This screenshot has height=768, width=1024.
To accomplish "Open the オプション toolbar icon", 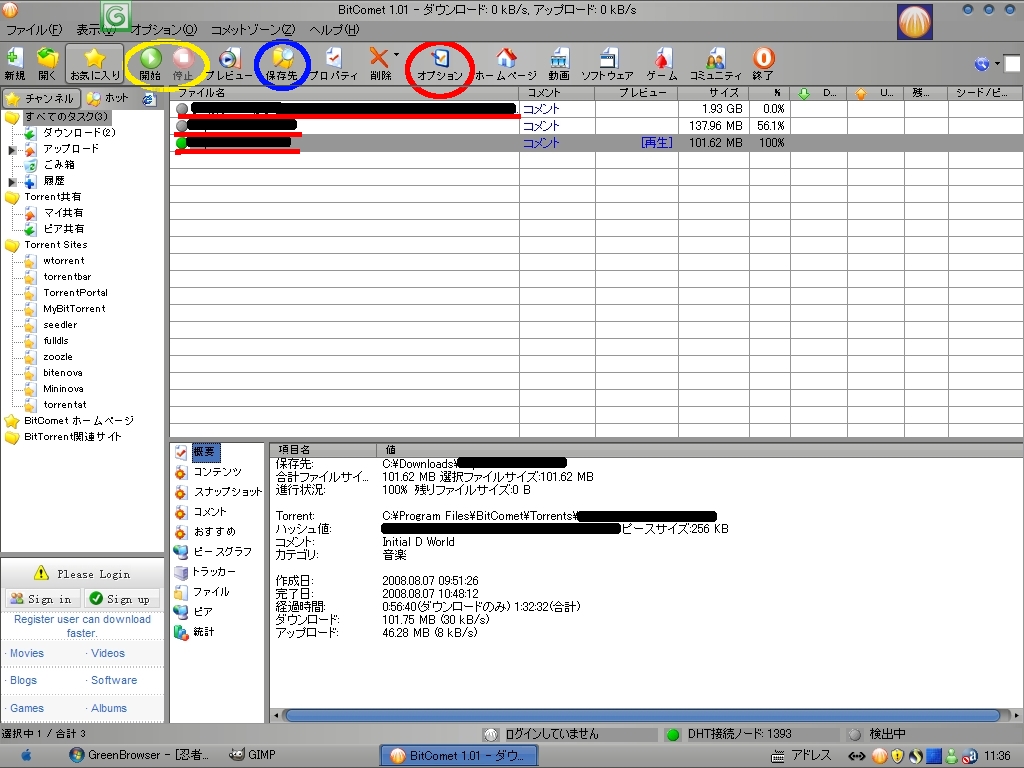I will click(440, 64).
